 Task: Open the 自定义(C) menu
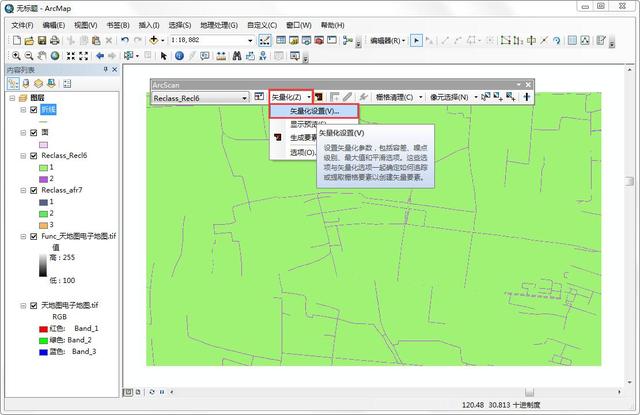tap(262, 25)
